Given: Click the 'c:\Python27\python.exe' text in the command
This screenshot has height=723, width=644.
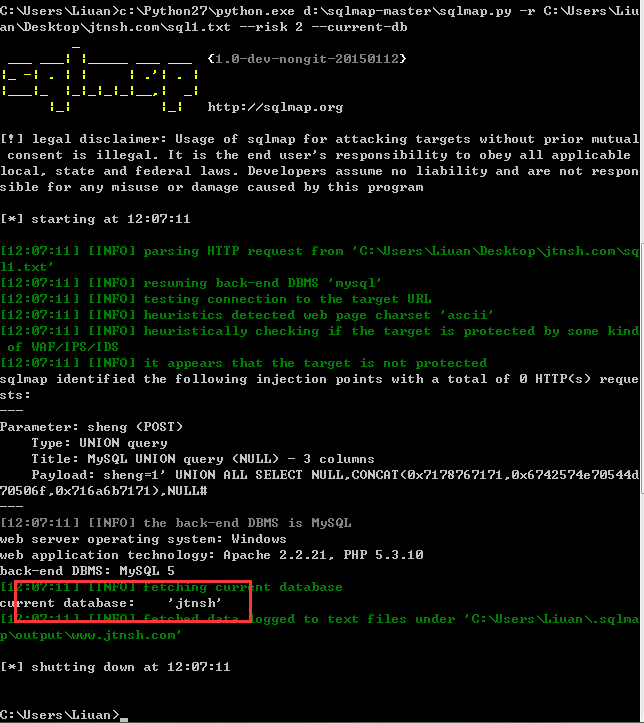Looking at the screenshot, I should (207, 11).
